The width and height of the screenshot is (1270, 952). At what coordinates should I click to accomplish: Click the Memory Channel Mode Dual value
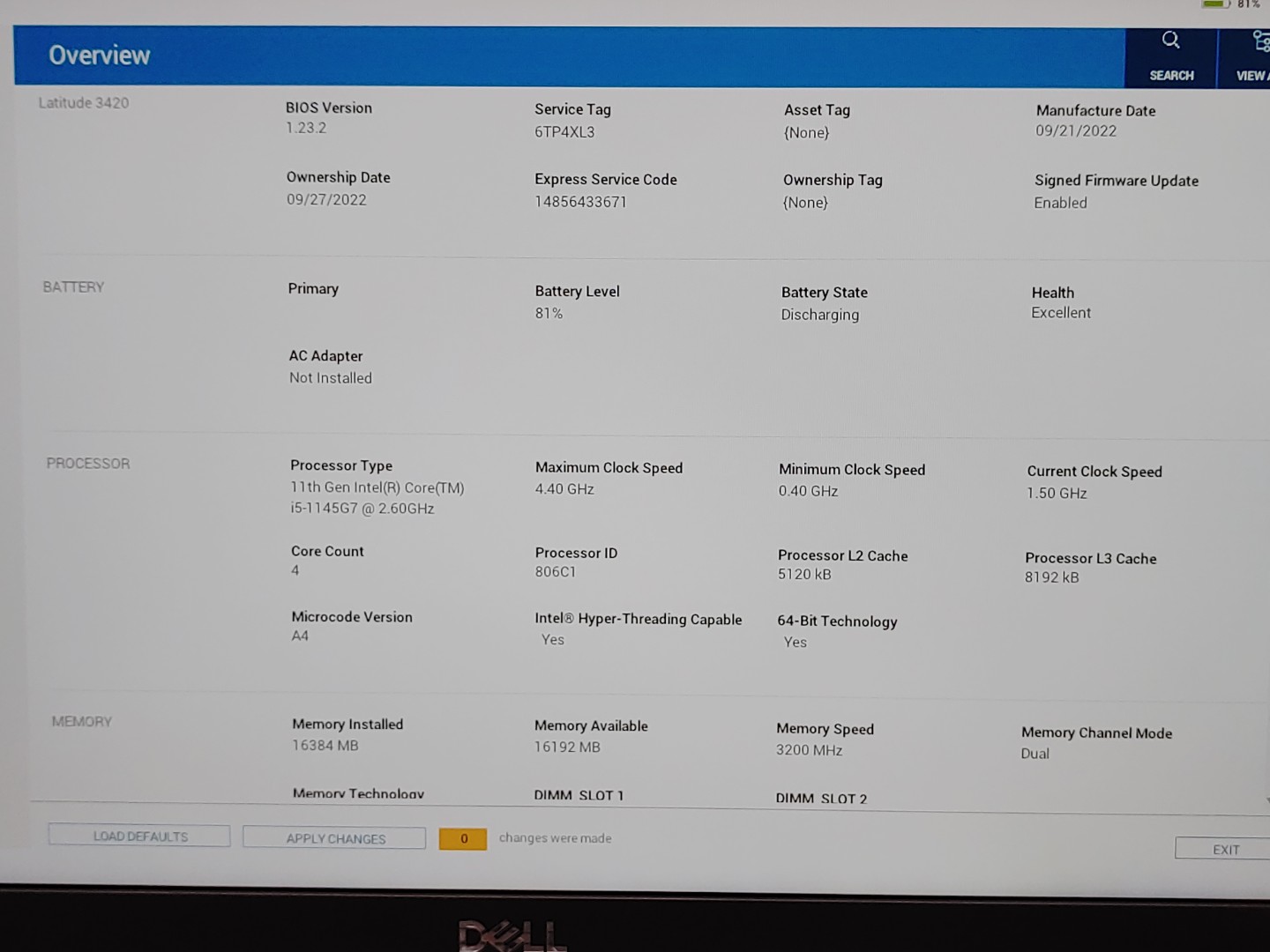coord(1035,754)
